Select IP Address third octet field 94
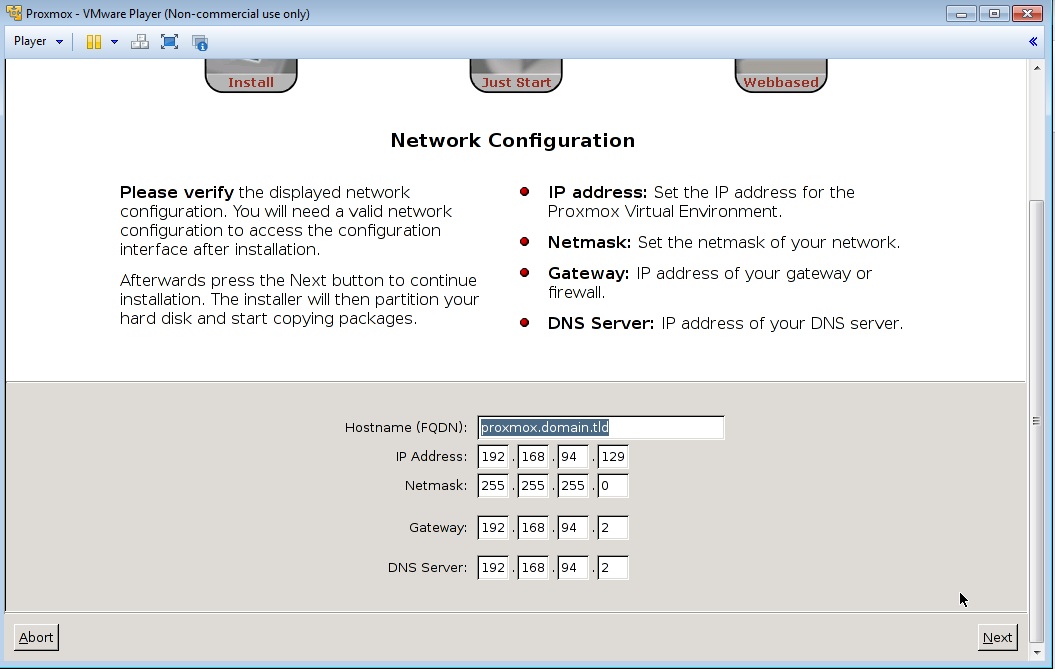Image resolution: width=1055 pixels, height=669 pixels. (573, 456)
